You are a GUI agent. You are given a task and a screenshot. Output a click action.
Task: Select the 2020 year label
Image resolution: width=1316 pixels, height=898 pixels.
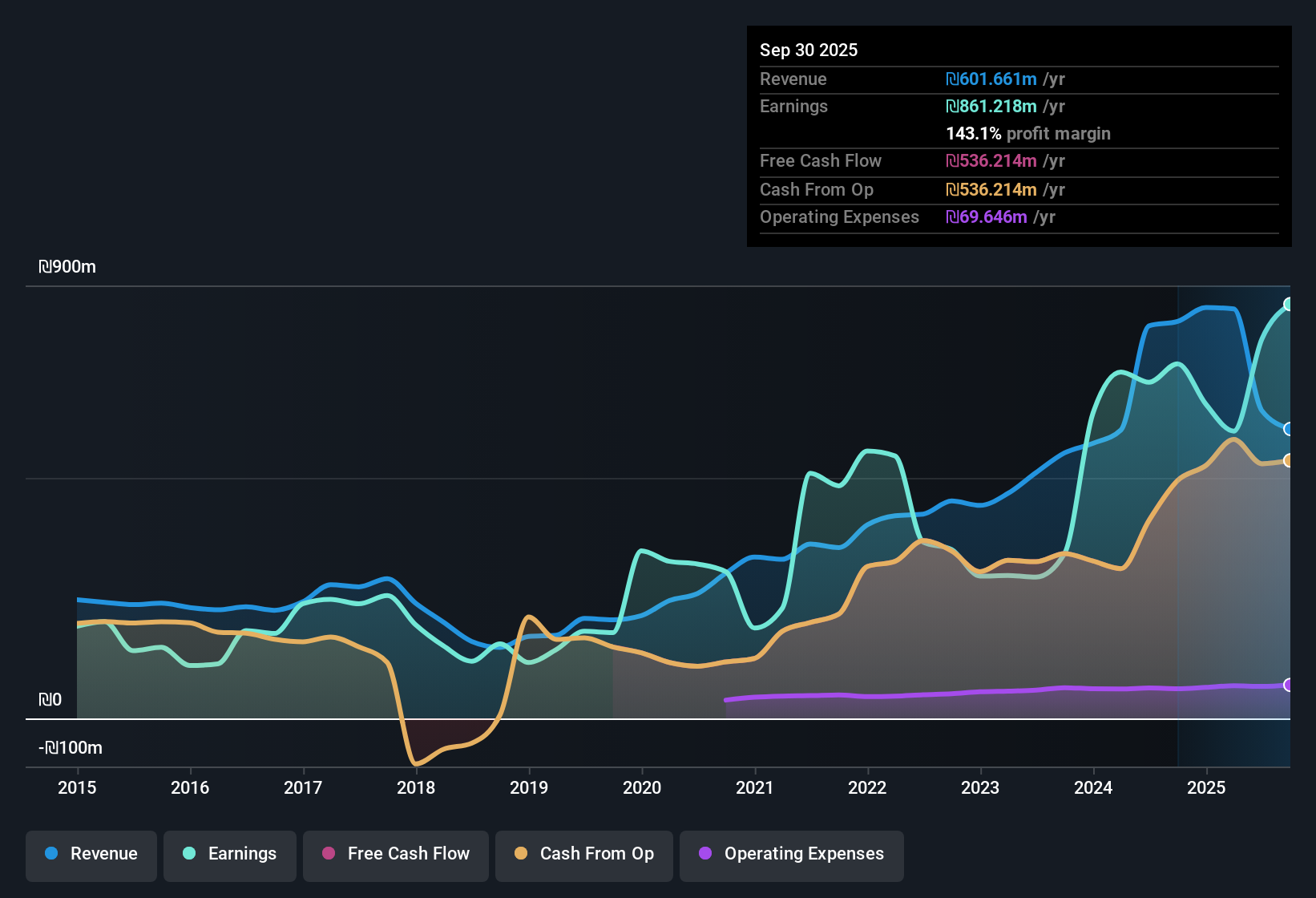642,788
